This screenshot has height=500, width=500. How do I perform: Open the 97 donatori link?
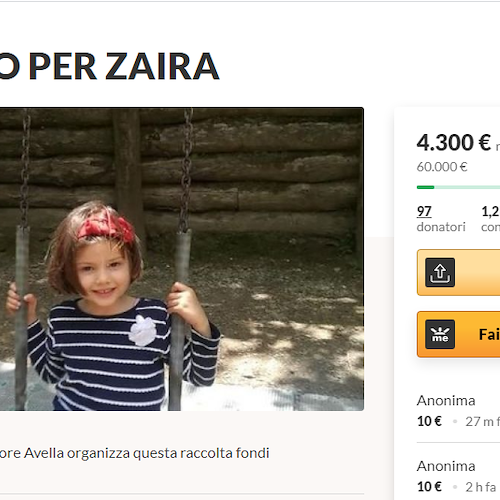click(x=424, y=211)
